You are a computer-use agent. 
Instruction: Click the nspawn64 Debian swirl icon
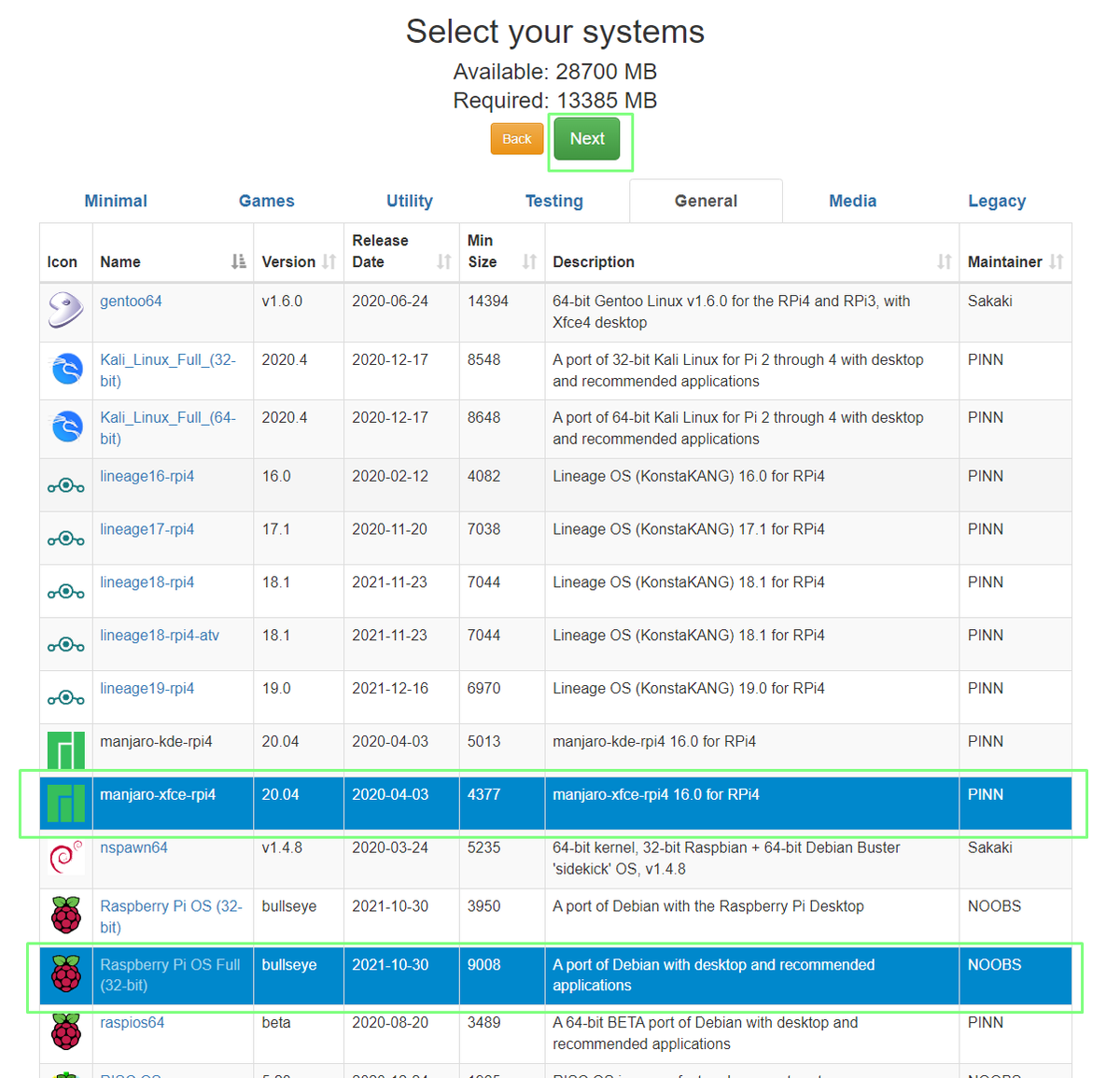65,857
